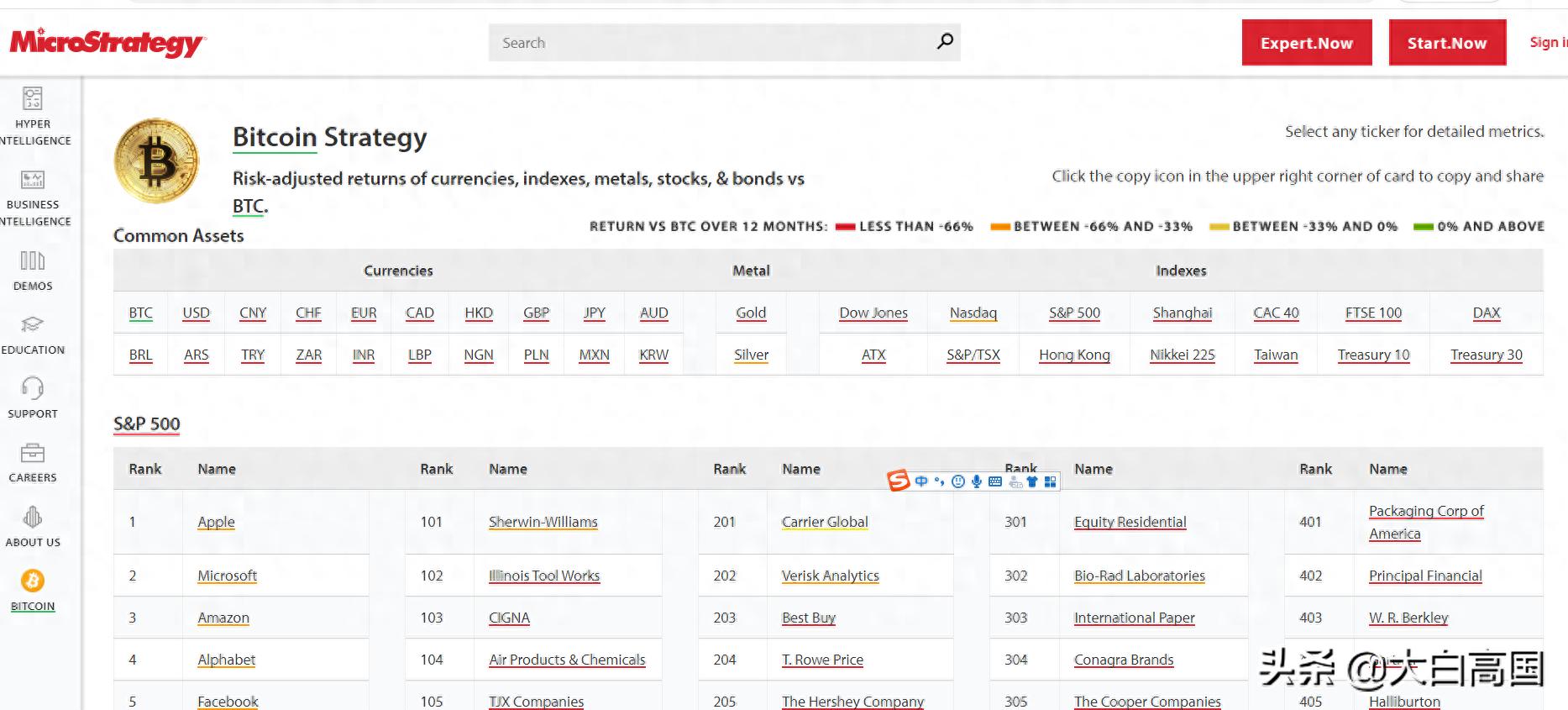Open the Hong Kong index
Viewport: 1568px width, 710px height.
pos(1074,355)
